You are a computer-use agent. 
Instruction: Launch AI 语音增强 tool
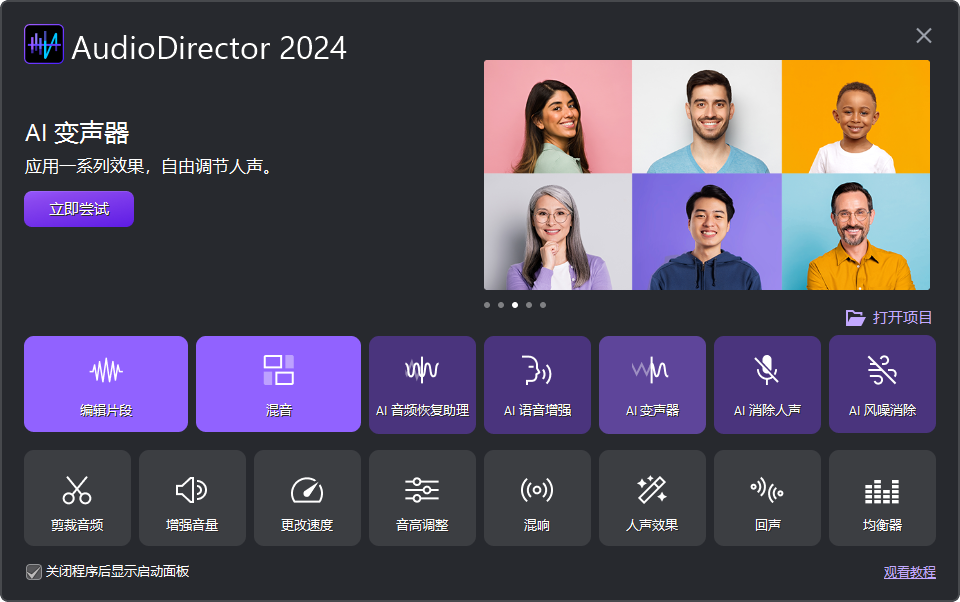(x=538, y=385)
